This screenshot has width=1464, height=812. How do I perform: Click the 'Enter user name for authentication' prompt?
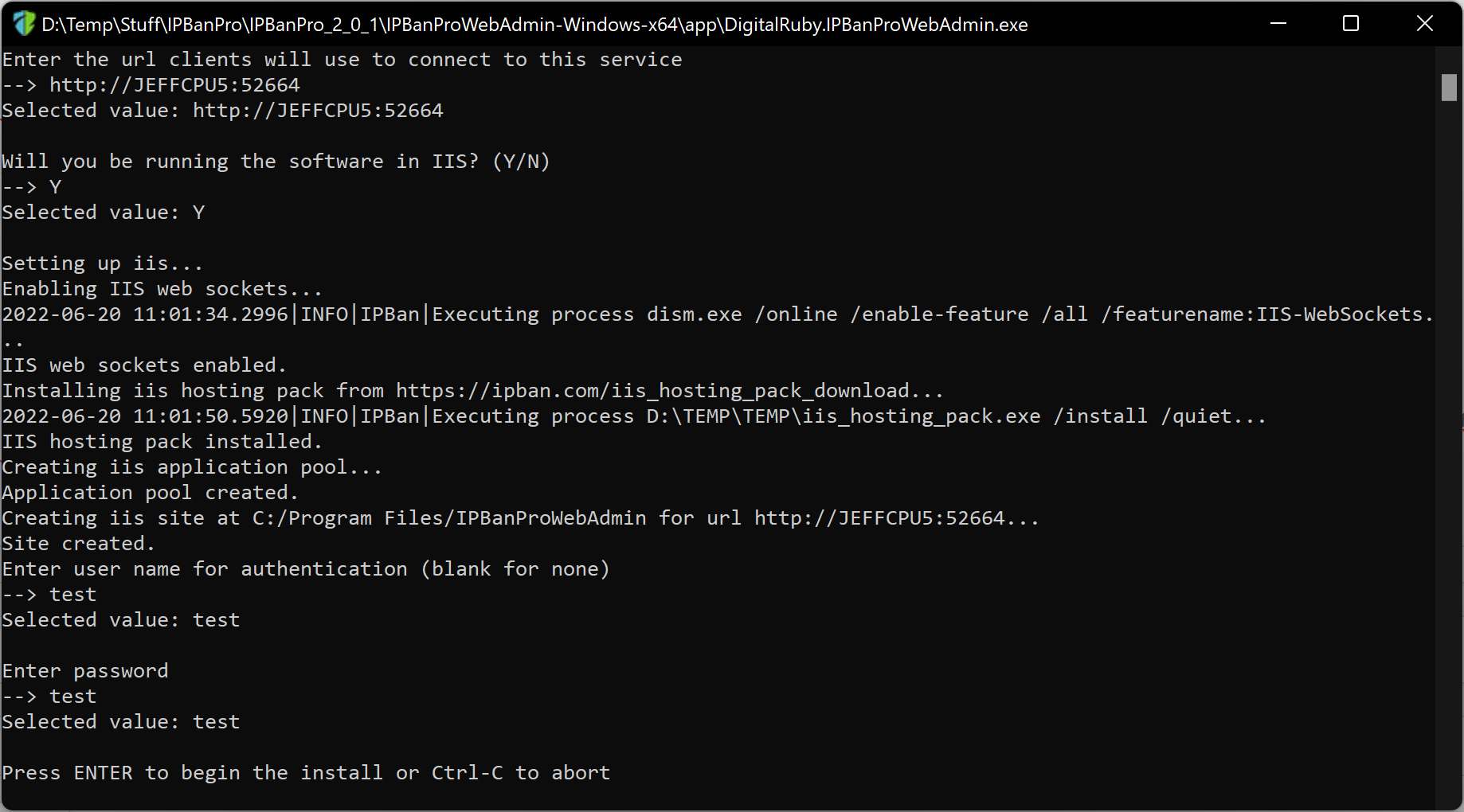[306, 569]
